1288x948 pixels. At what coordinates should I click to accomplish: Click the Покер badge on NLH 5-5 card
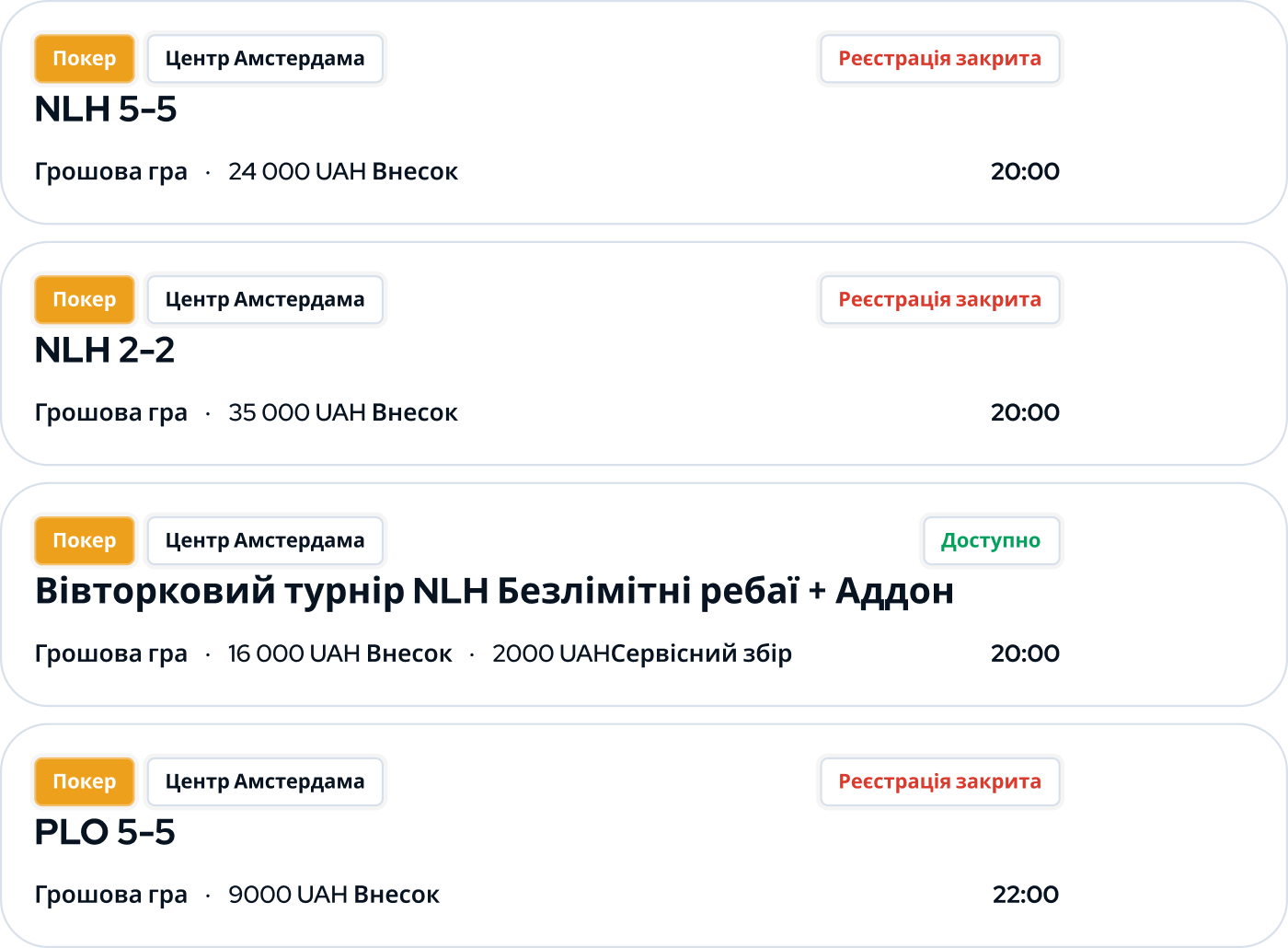pyautogui.click(x=84, y=58)
